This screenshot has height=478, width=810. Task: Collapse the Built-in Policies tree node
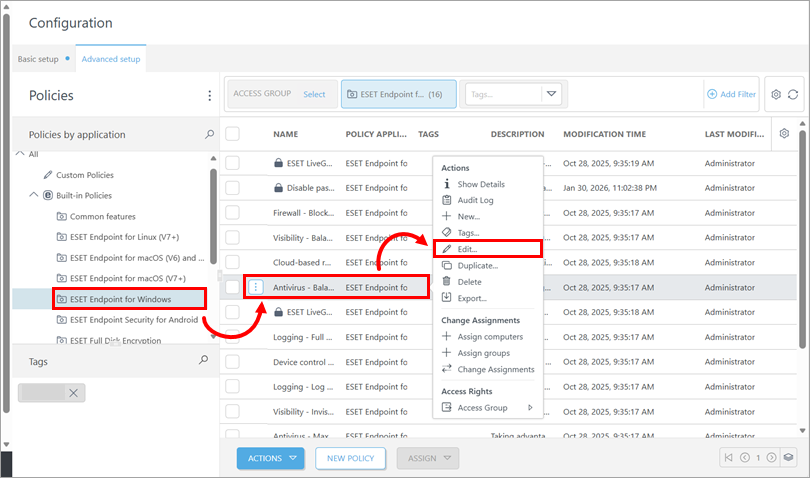(33, 195)
